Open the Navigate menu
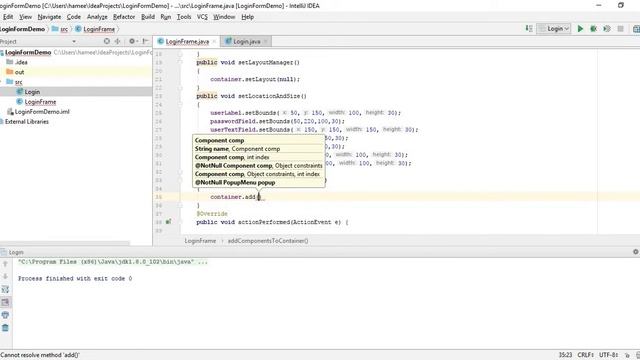 pos(49,17)
